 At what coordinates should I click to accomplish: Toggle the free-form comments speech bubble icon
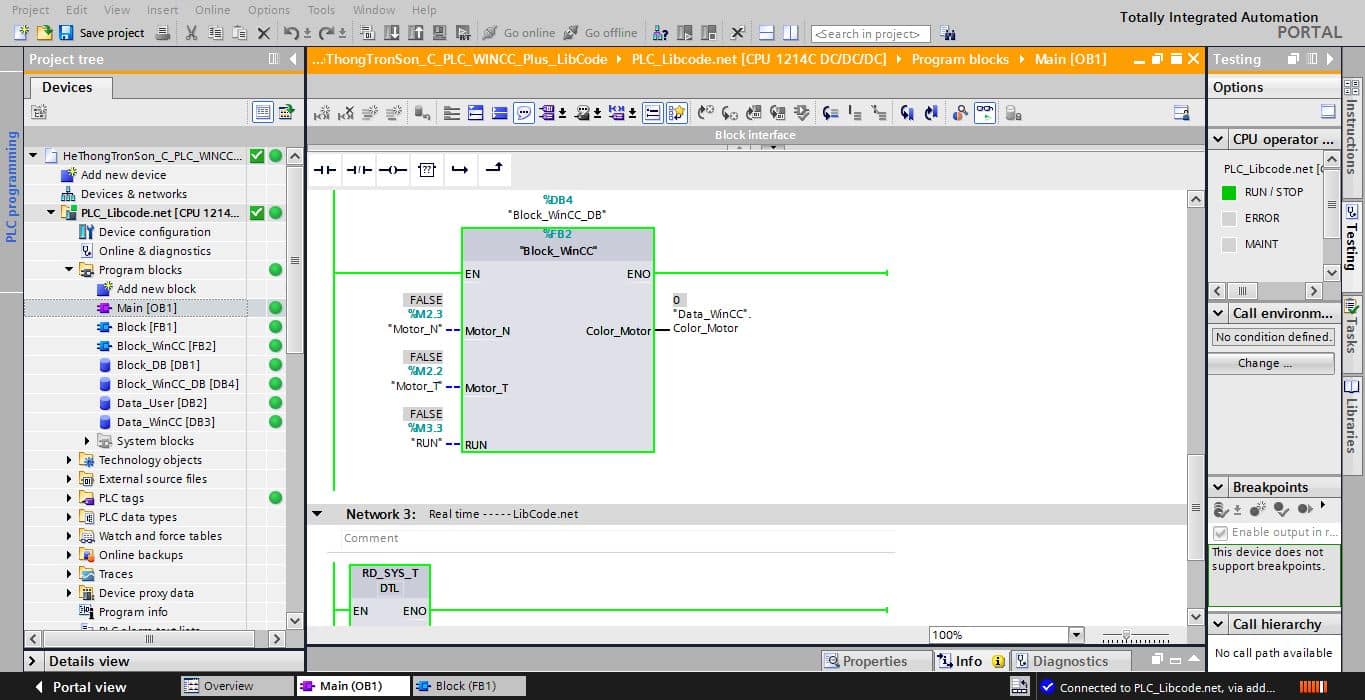524,113
